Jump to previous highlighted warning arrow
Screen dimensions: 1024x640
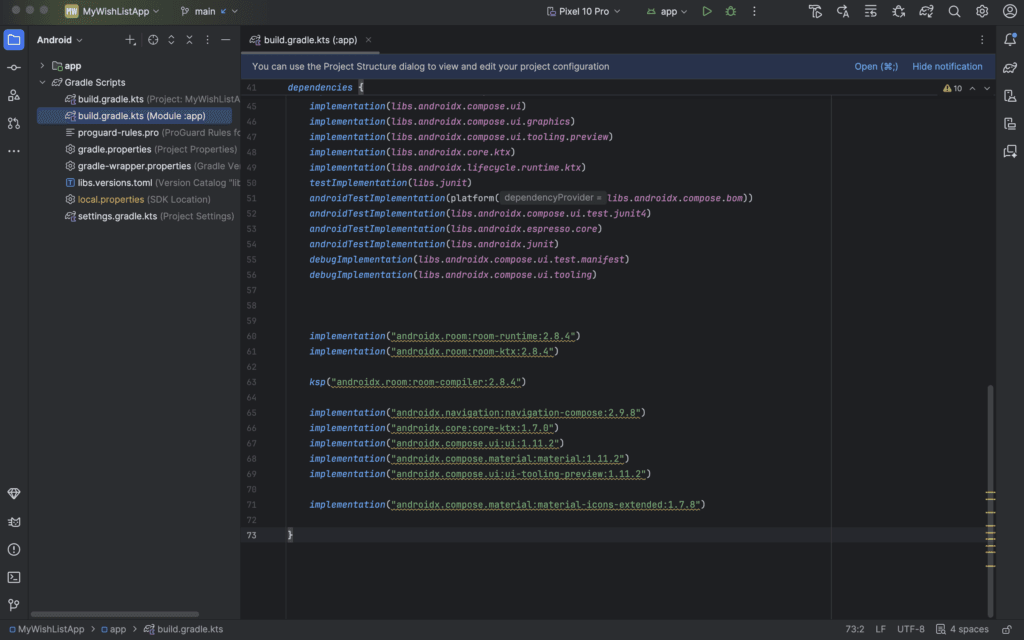(x=972, y=88)
